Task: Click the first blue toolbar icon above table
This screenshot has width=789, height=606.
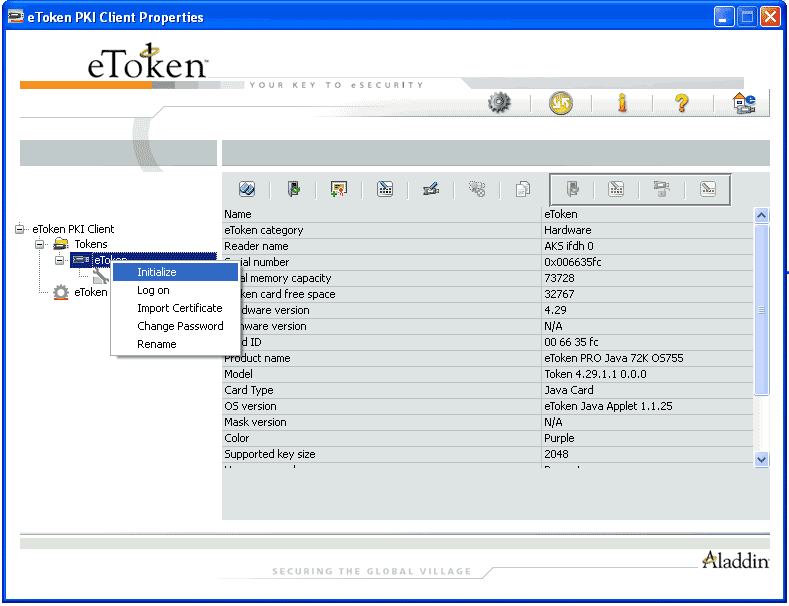Action: coord(247,189)
